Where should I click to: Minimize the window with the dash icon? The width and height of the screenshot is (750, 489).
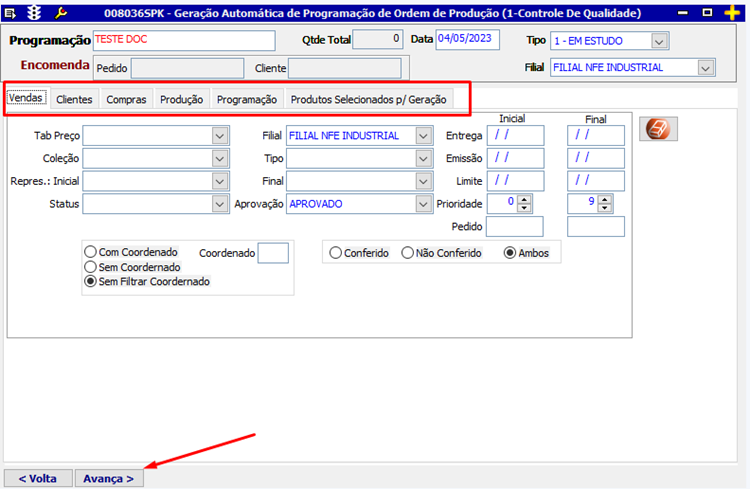(683, 13)
